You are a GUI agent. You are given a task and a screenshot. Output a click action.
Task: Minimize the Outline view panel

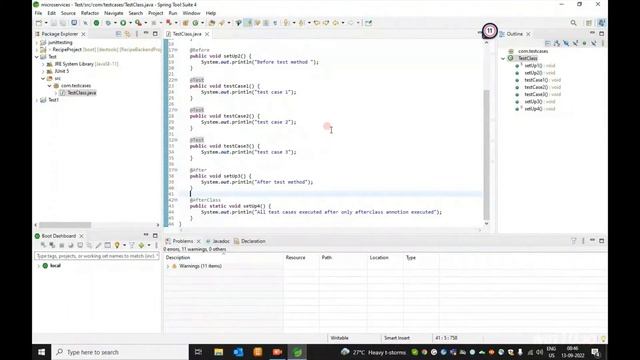[593, 33]
